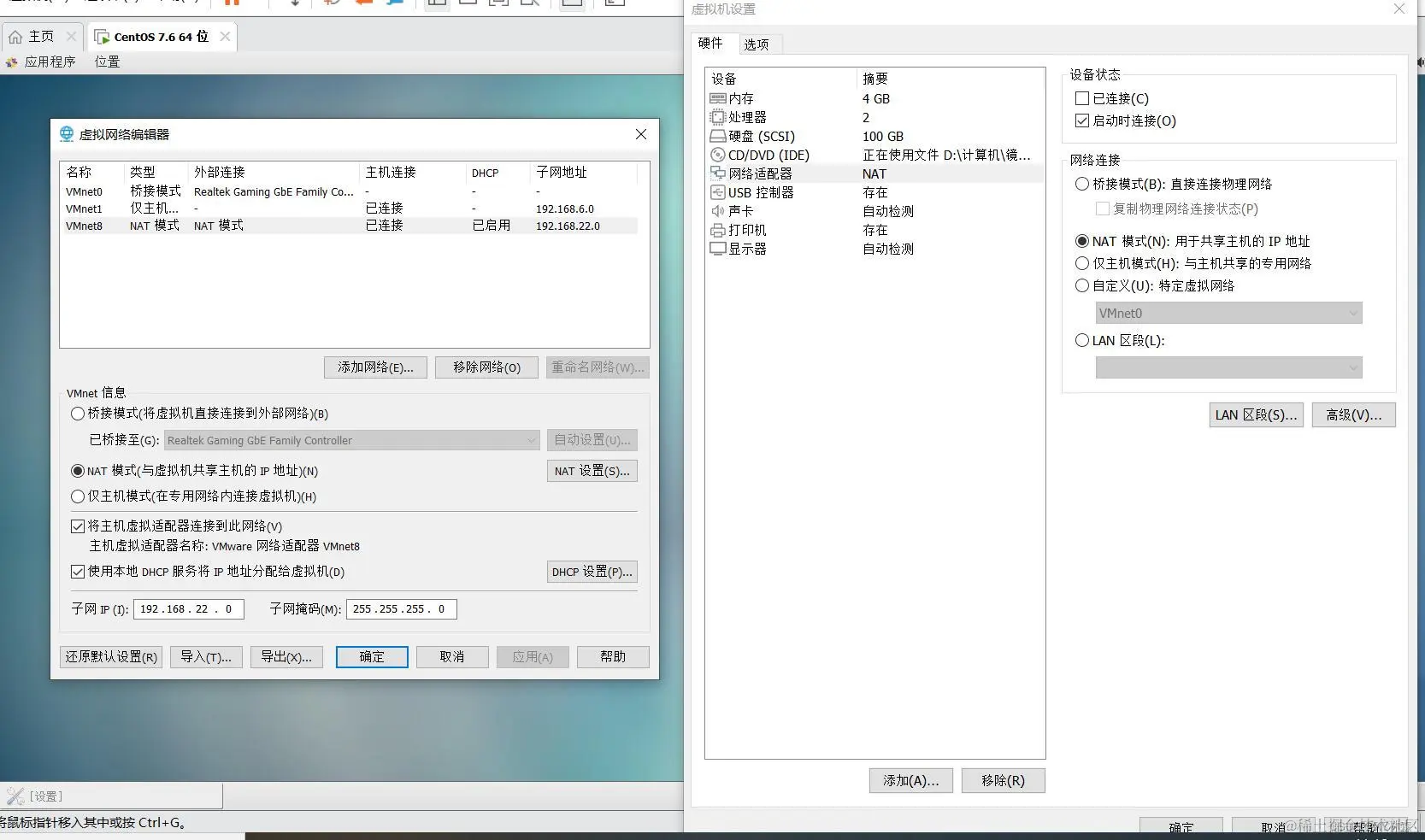This screenshot has width=1425, height=840.
Task: Open the empty LAN 区段 dropdown
Action: point(1228,367)
